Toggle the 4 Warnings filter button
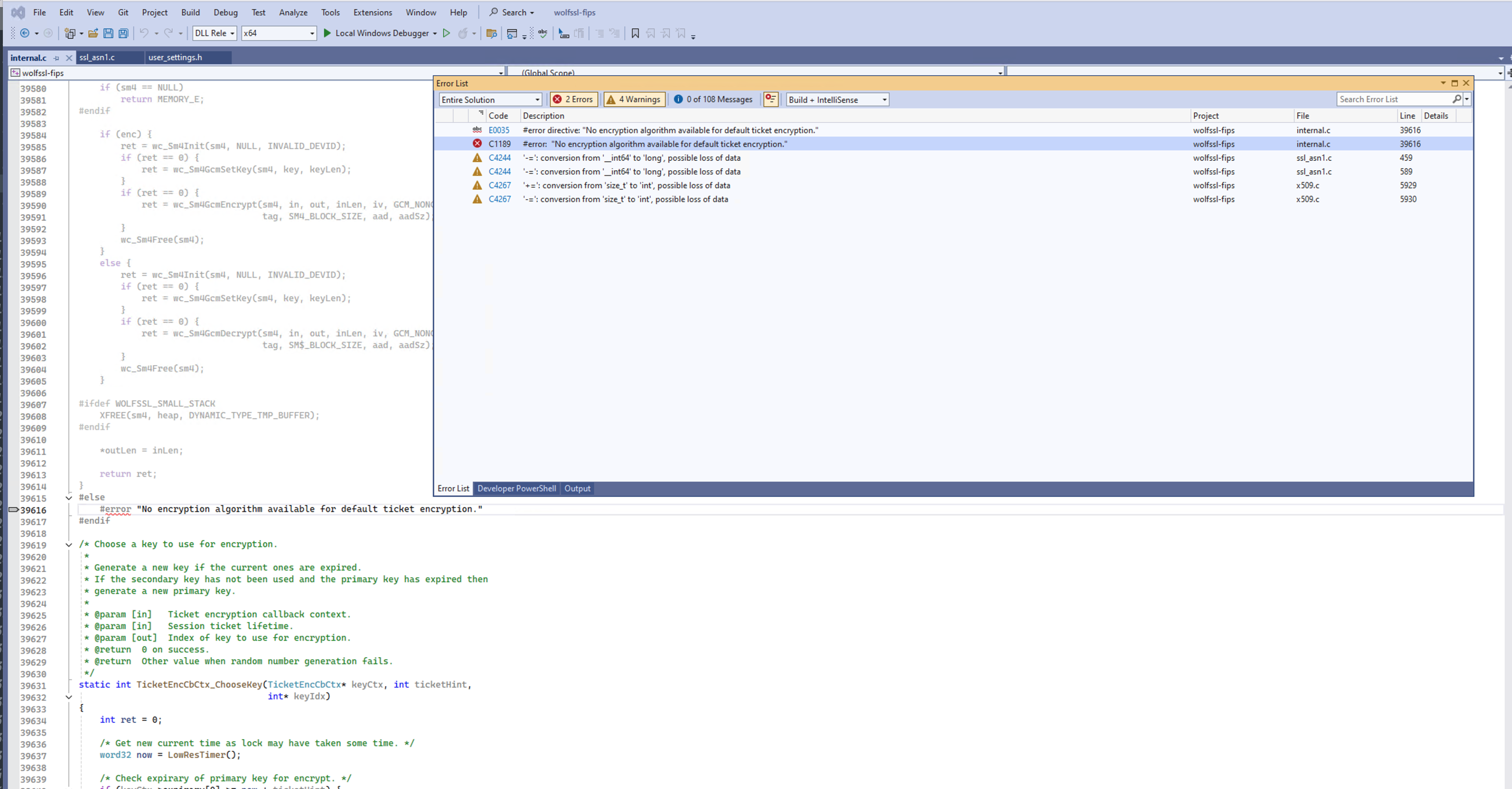 (x=634, y=99)
